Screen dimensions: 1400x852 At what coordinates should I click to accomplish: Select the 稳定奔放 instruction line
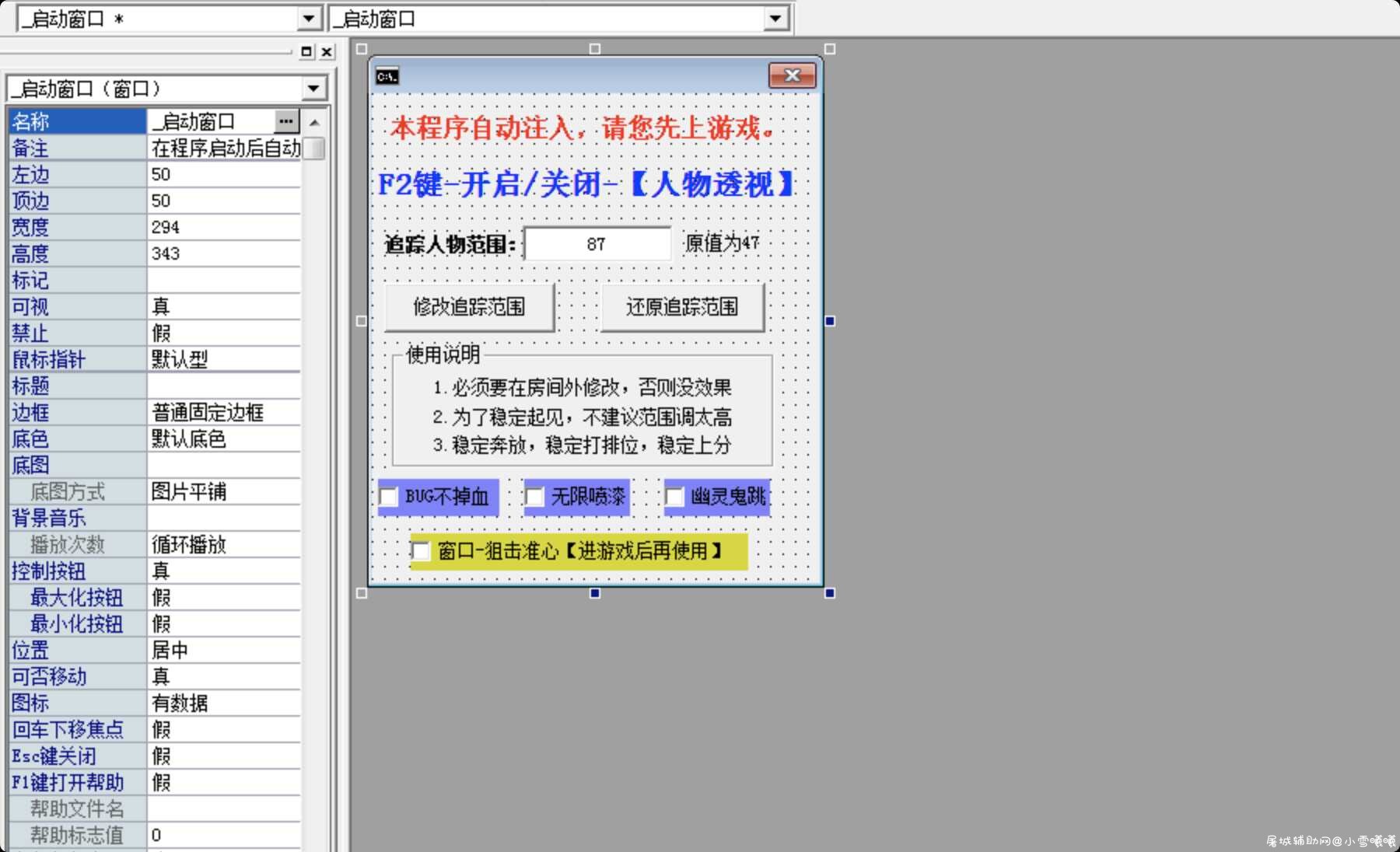click(x=582, y=445)
